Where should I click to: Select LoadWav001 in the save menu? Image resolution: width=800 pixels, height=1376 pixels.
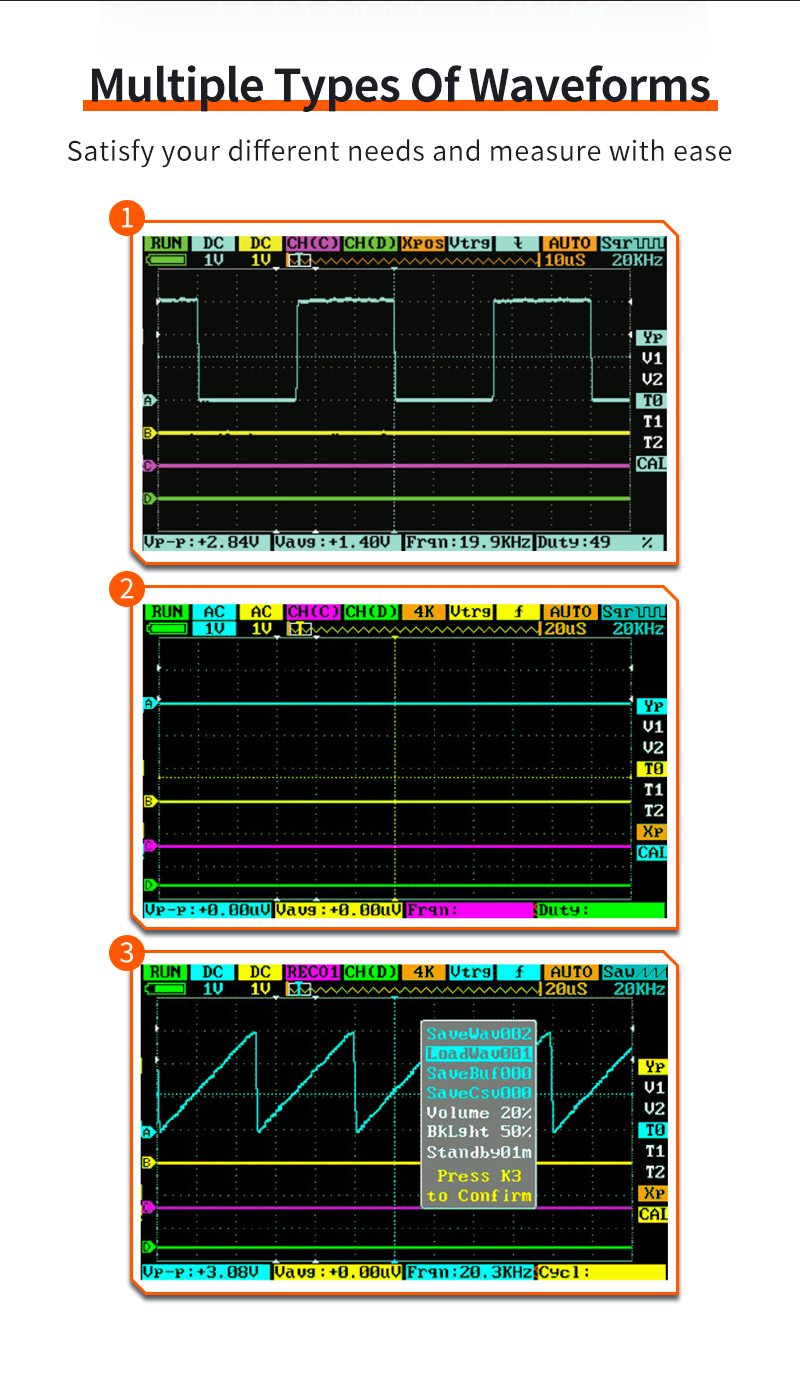point(478,1052)
